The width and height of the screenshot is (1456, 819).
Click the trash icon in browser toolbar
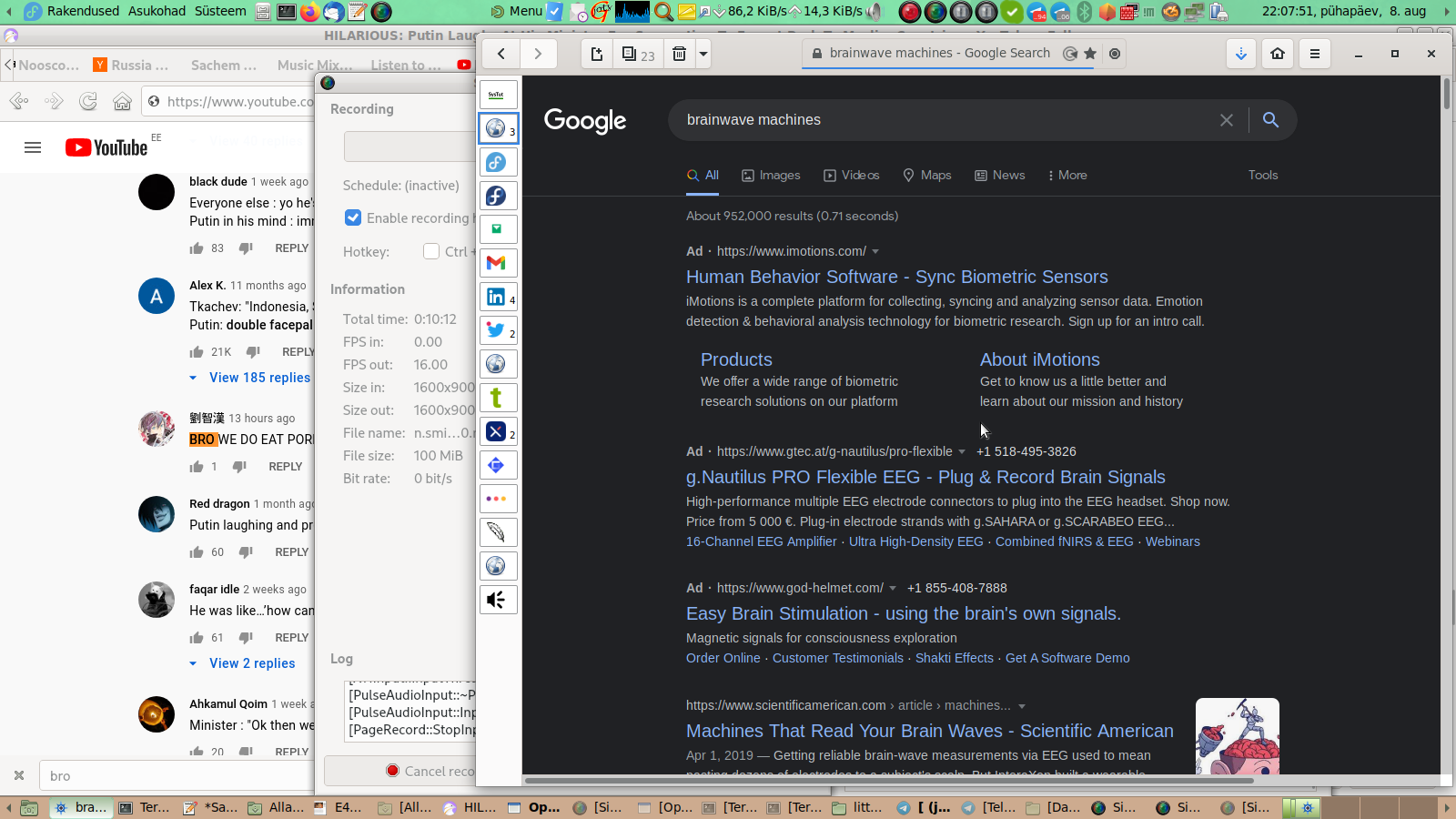pyautogui.click(x=679, y=54)
